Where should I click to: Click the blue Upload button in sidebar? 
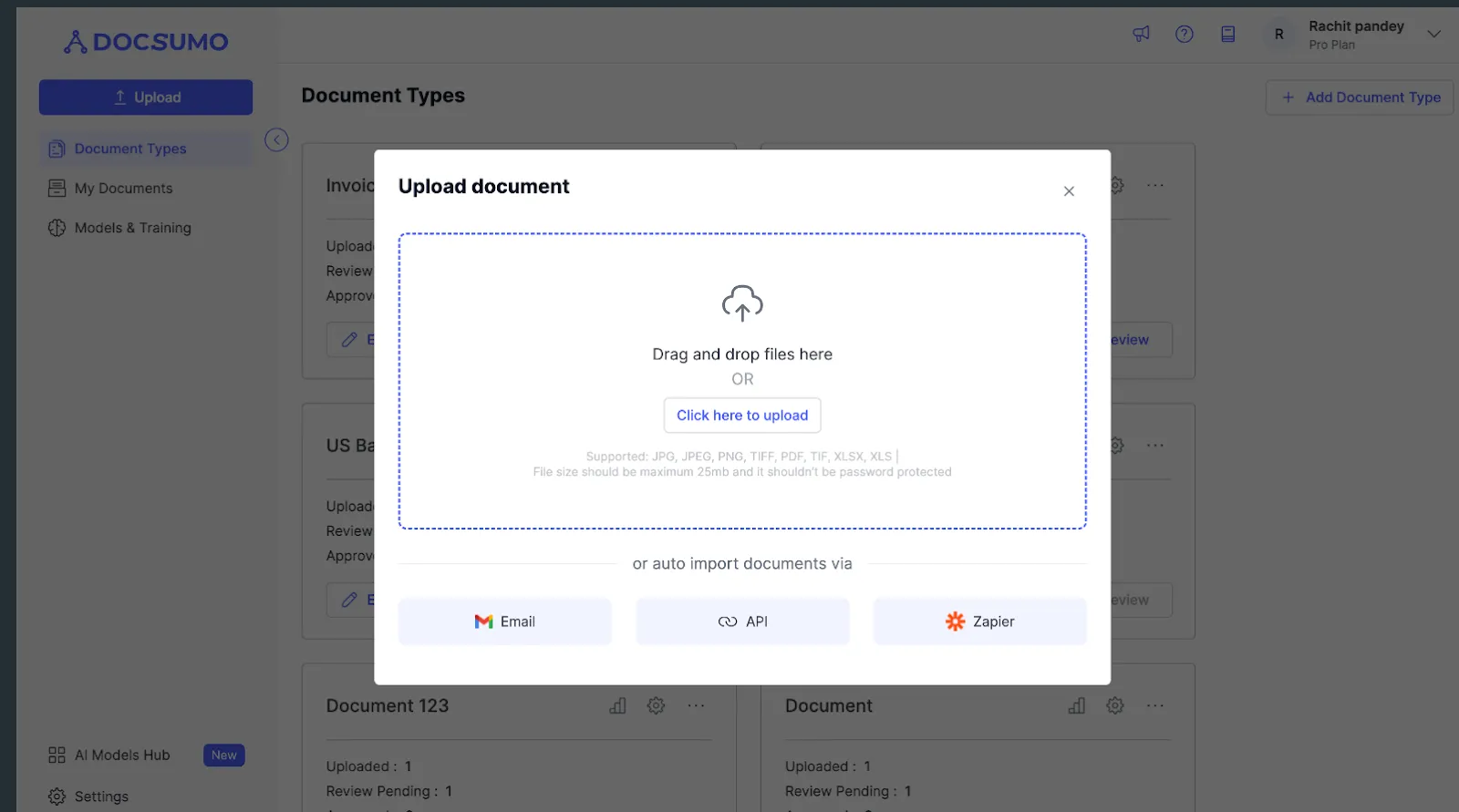pyautogui.click(x=146, y=97)
